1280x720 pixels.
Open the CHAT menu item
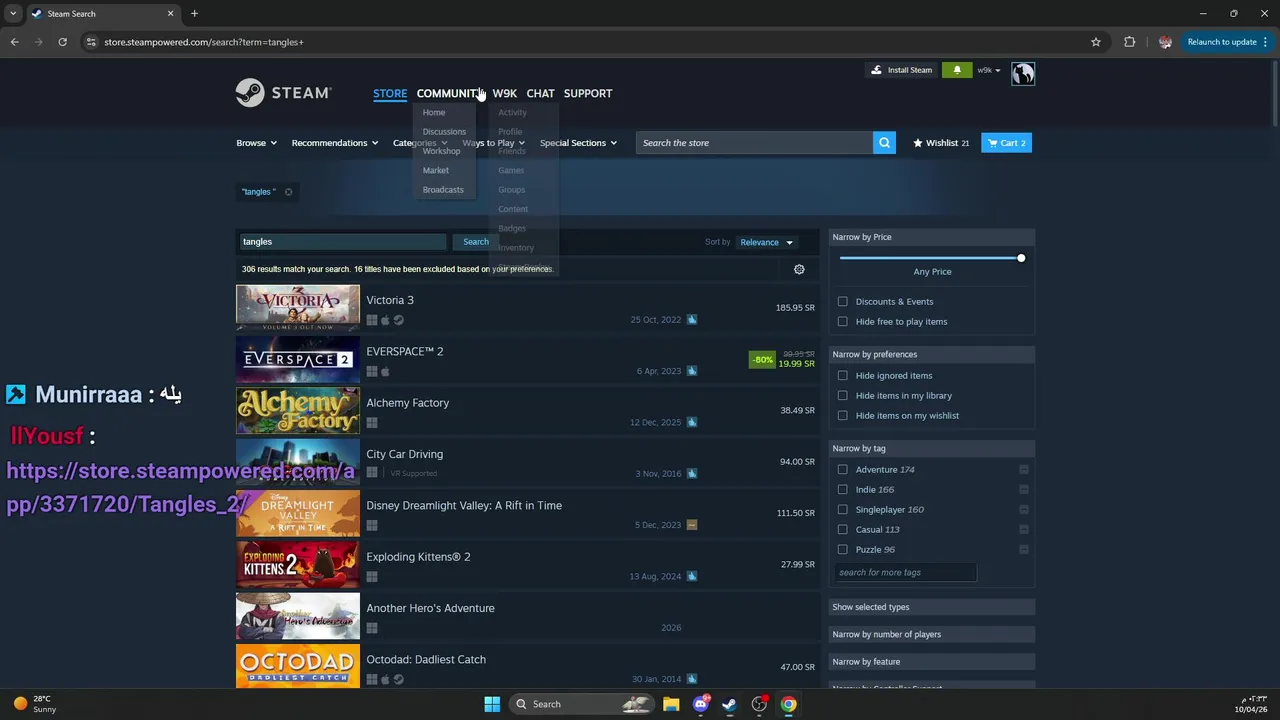(540, 93)
